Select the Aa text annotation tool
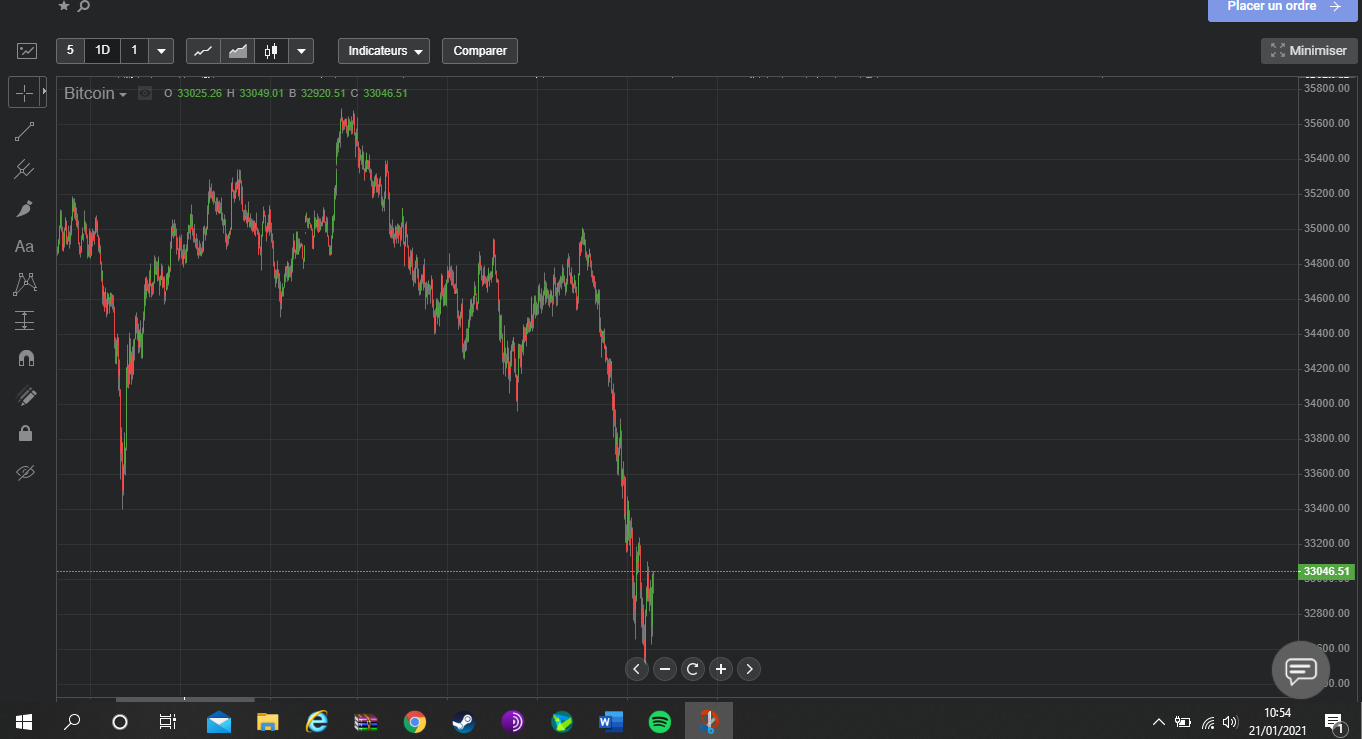 (25, 246)
